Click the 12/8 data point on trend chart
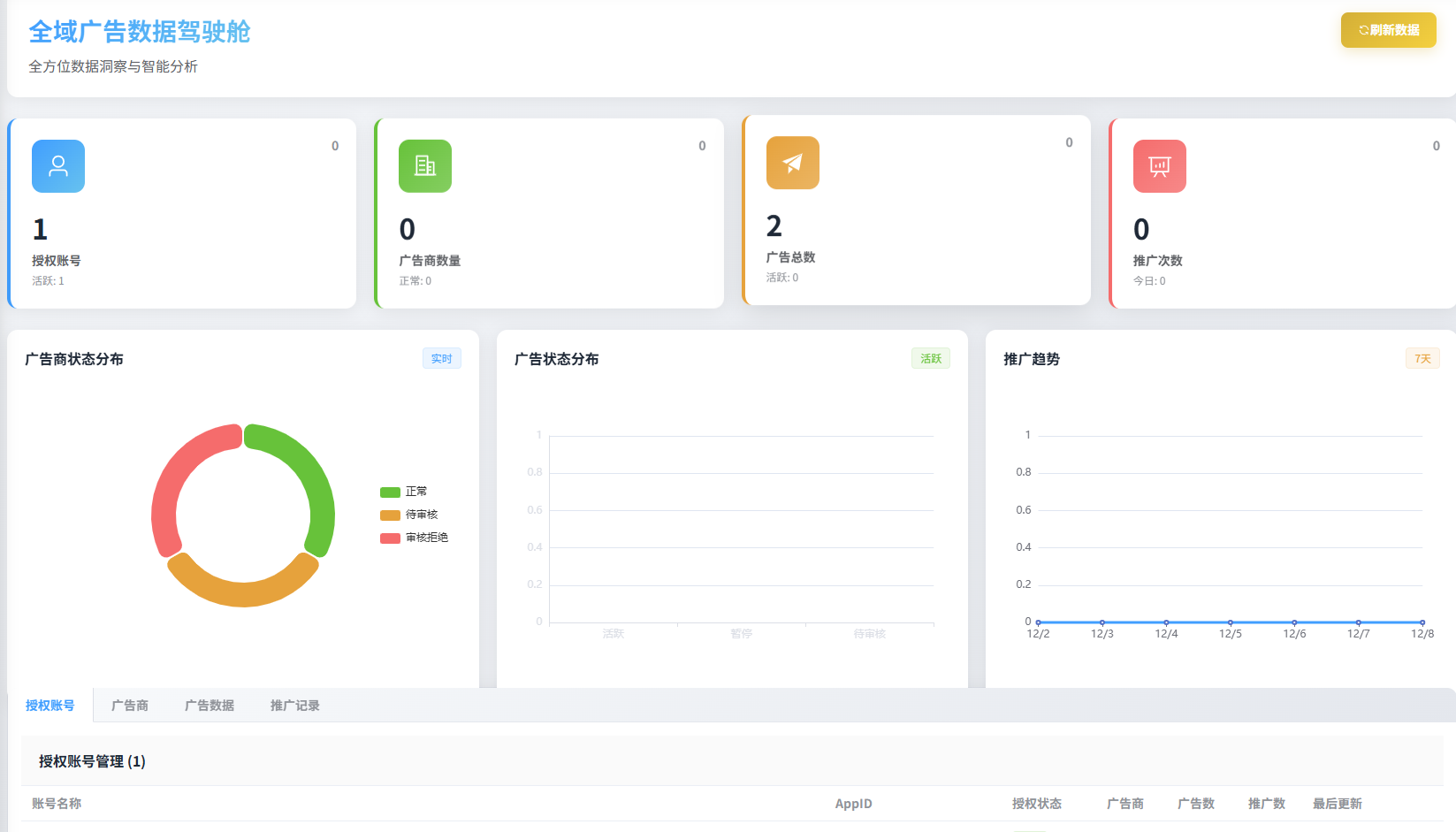Viewport: 1456px width, 832px height. point(1422,622)
